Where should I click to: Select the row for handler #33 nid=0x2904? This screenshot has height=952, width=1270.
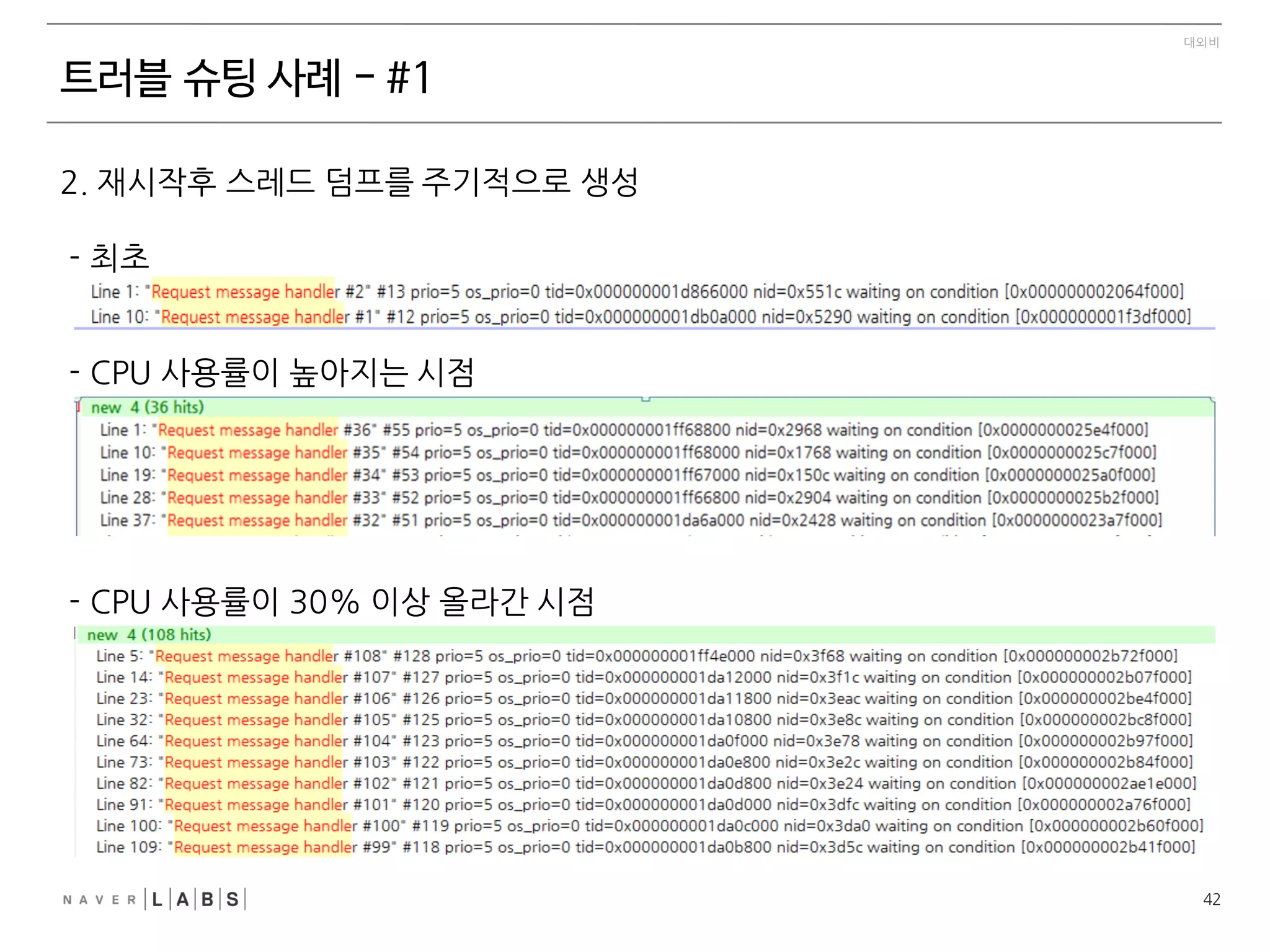click(x=629, y=498)
